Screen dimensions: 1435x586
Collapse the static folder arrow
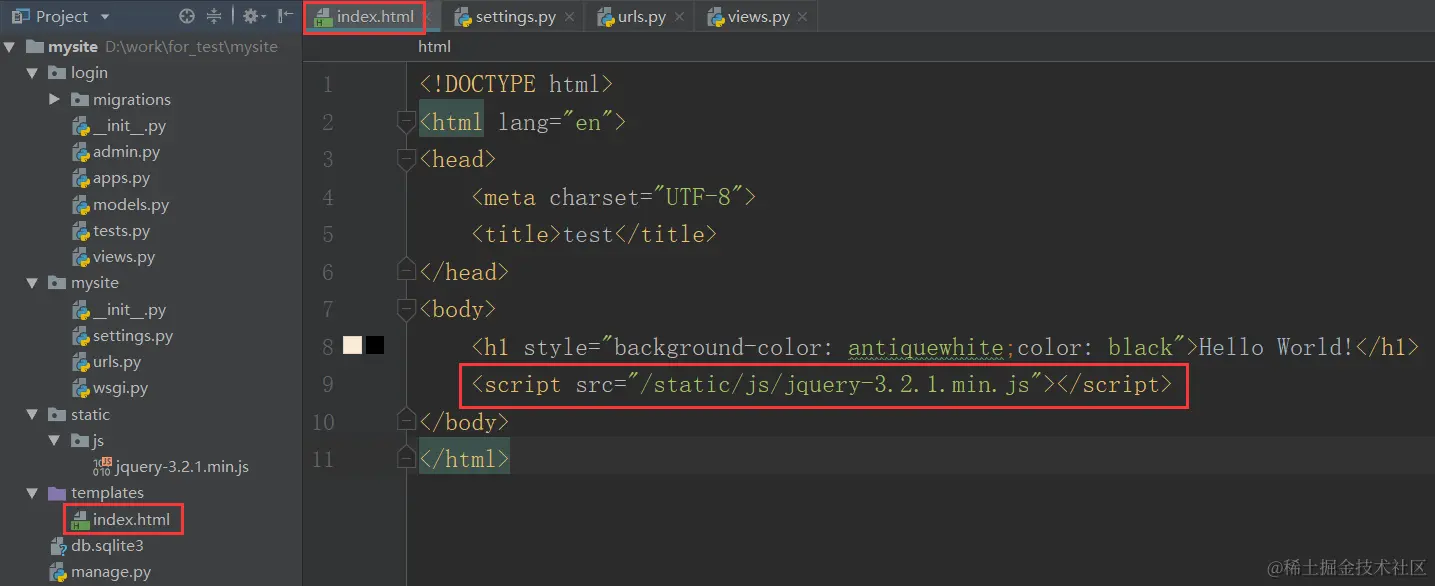tap(33, 415)
